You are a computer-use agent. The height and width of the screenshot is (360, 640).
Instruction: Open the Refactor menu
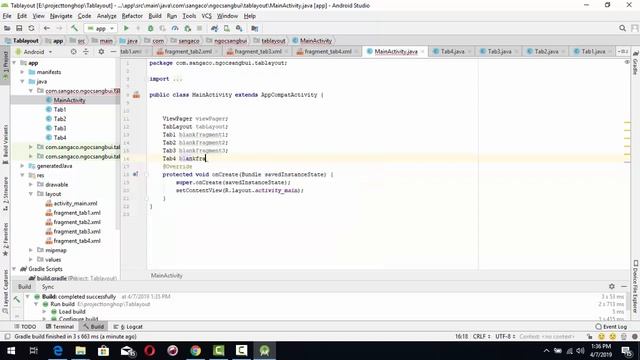(x=132, y=16)
